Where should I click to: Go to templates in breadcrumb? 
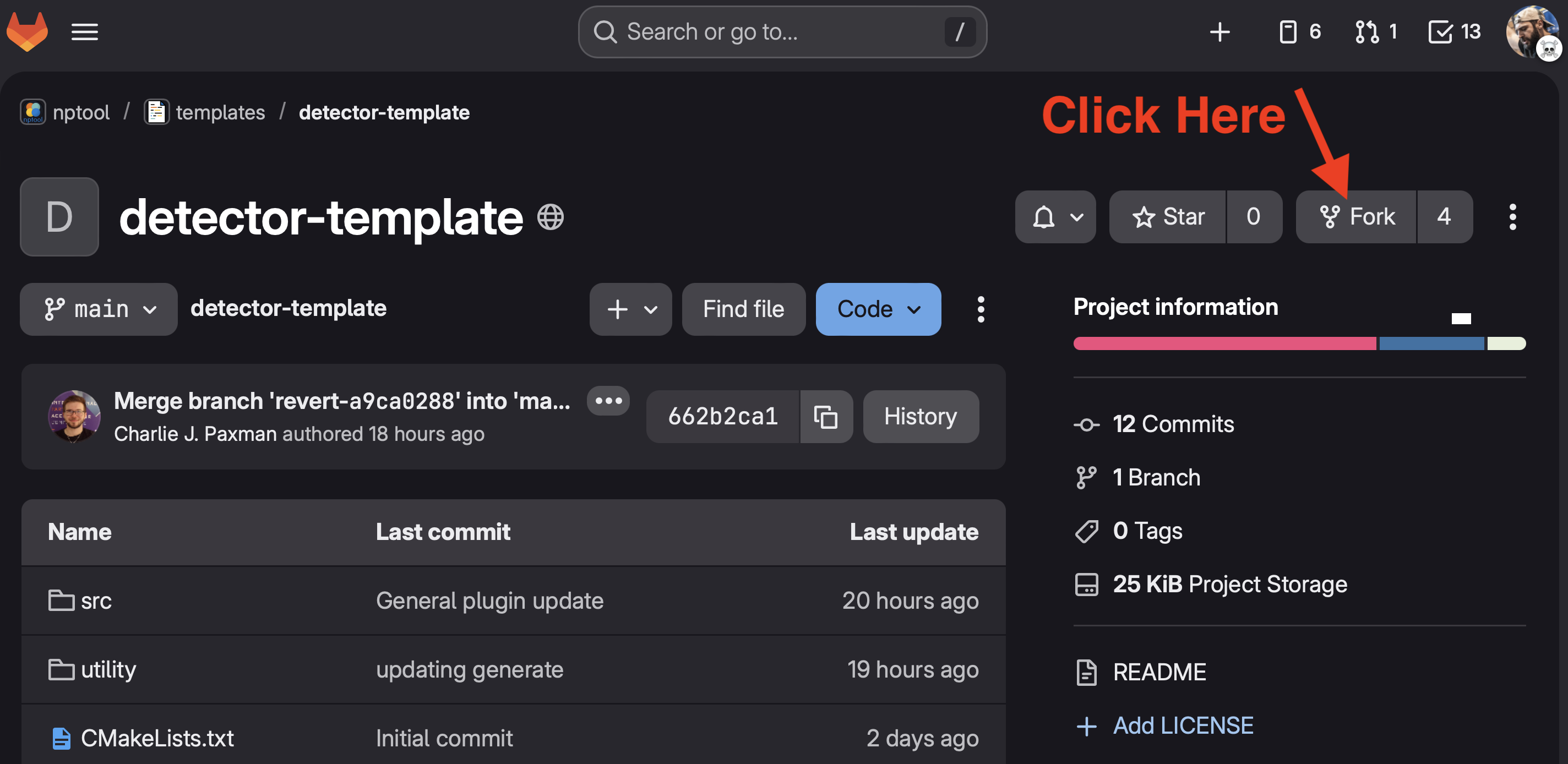pos(220,113)
